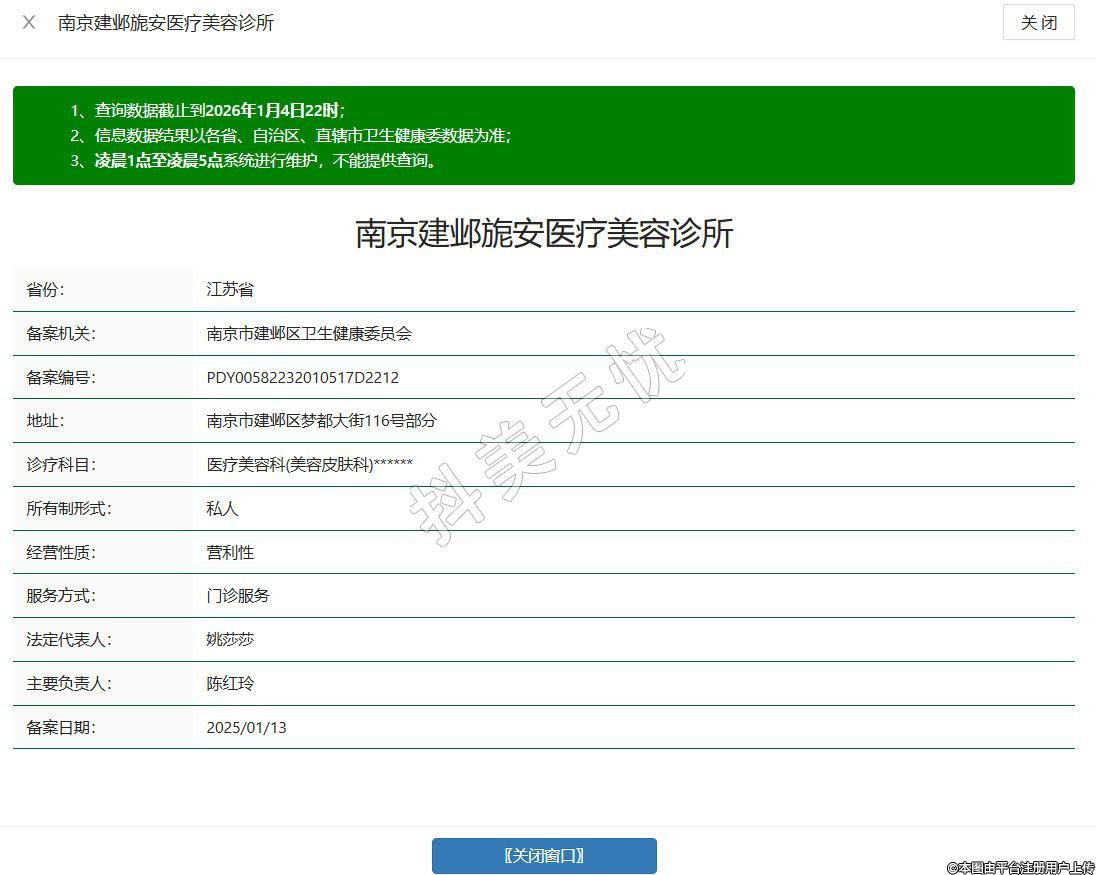1096x875 pixels.
Task: Click the record number PDY00582232010517D2212
Action: pyautogui.click(x=302, y=378)
